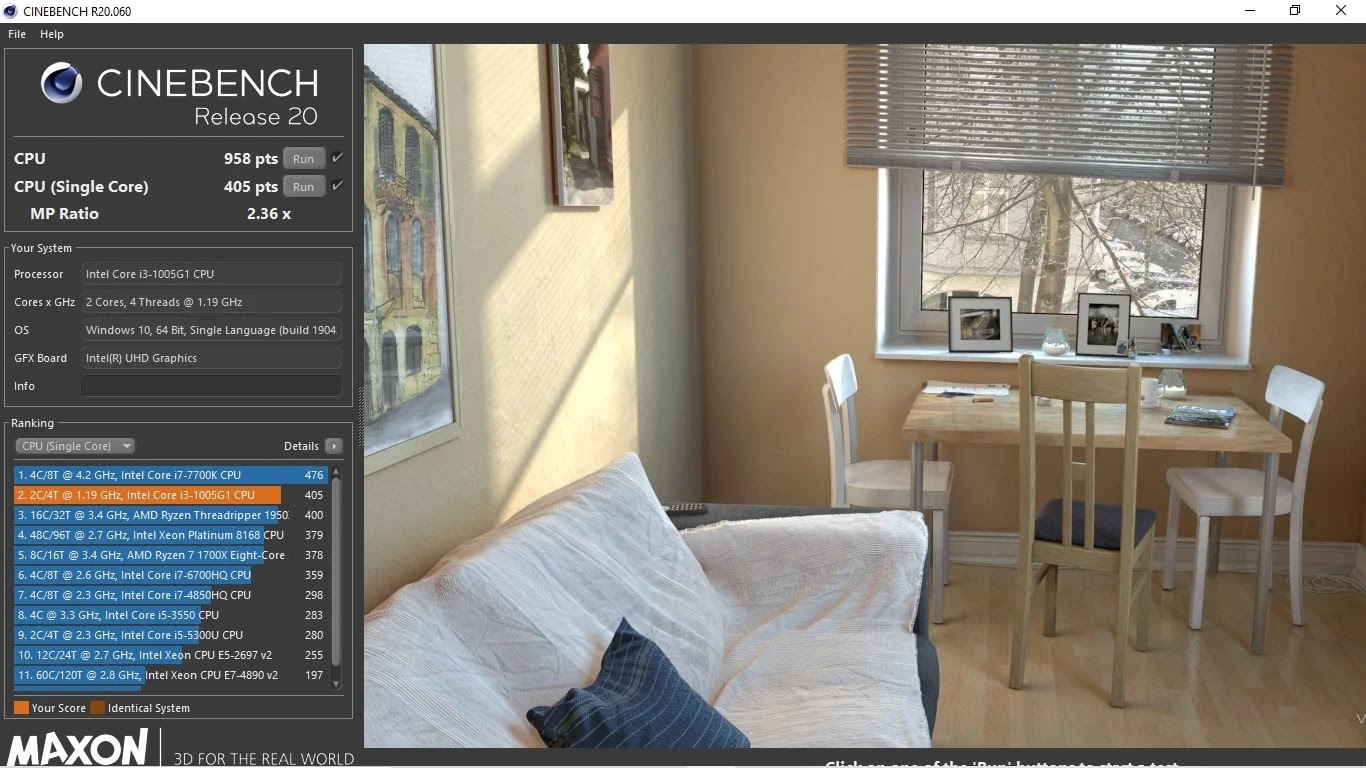Select ranking row Intel Core i7-4850HQ CPU
This screenshot has width=1366, height=768.
pyautogui.click(x=170, y=595)
